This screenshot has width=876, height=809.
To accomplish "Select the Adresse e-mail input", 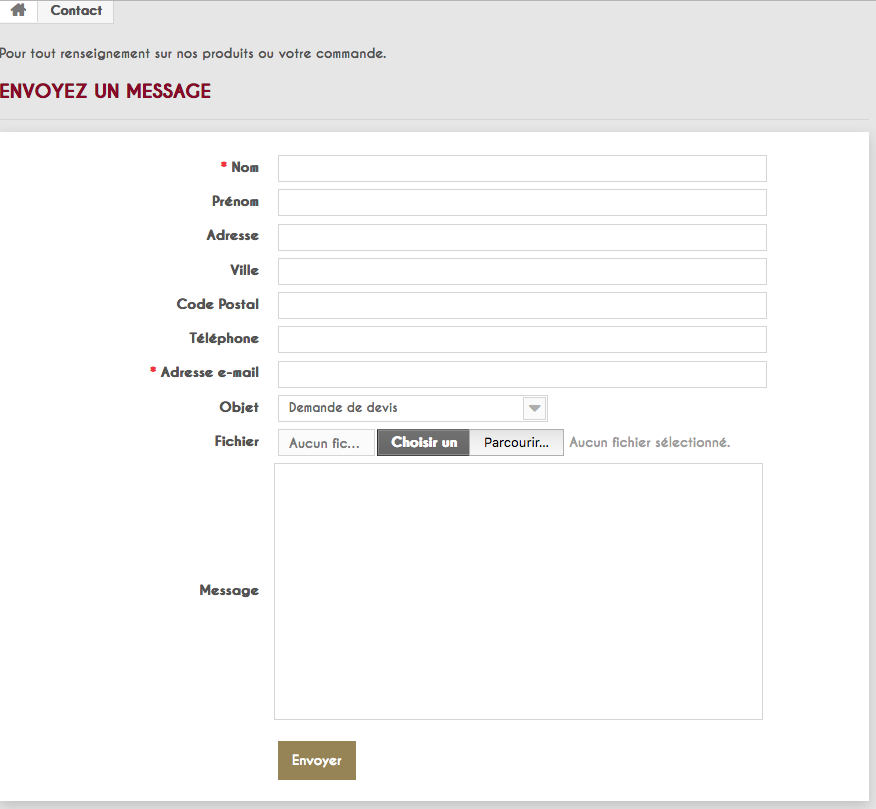I will (x=522, y=374).
